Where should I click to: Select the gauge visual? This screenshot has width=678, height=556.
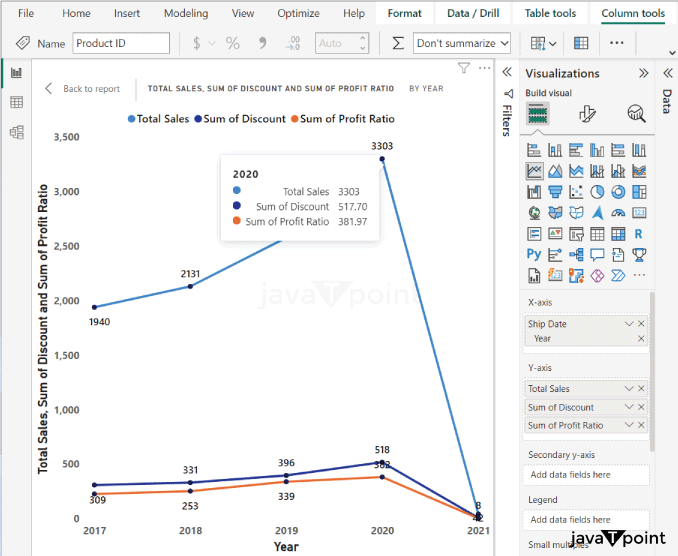click(618, 213)
